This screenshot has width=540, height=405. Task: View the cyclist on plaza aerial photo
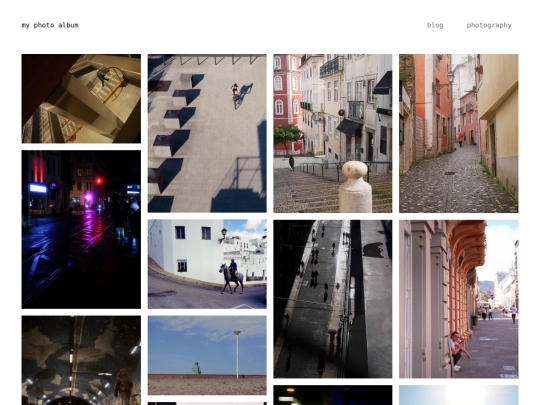tap(207, 133)
